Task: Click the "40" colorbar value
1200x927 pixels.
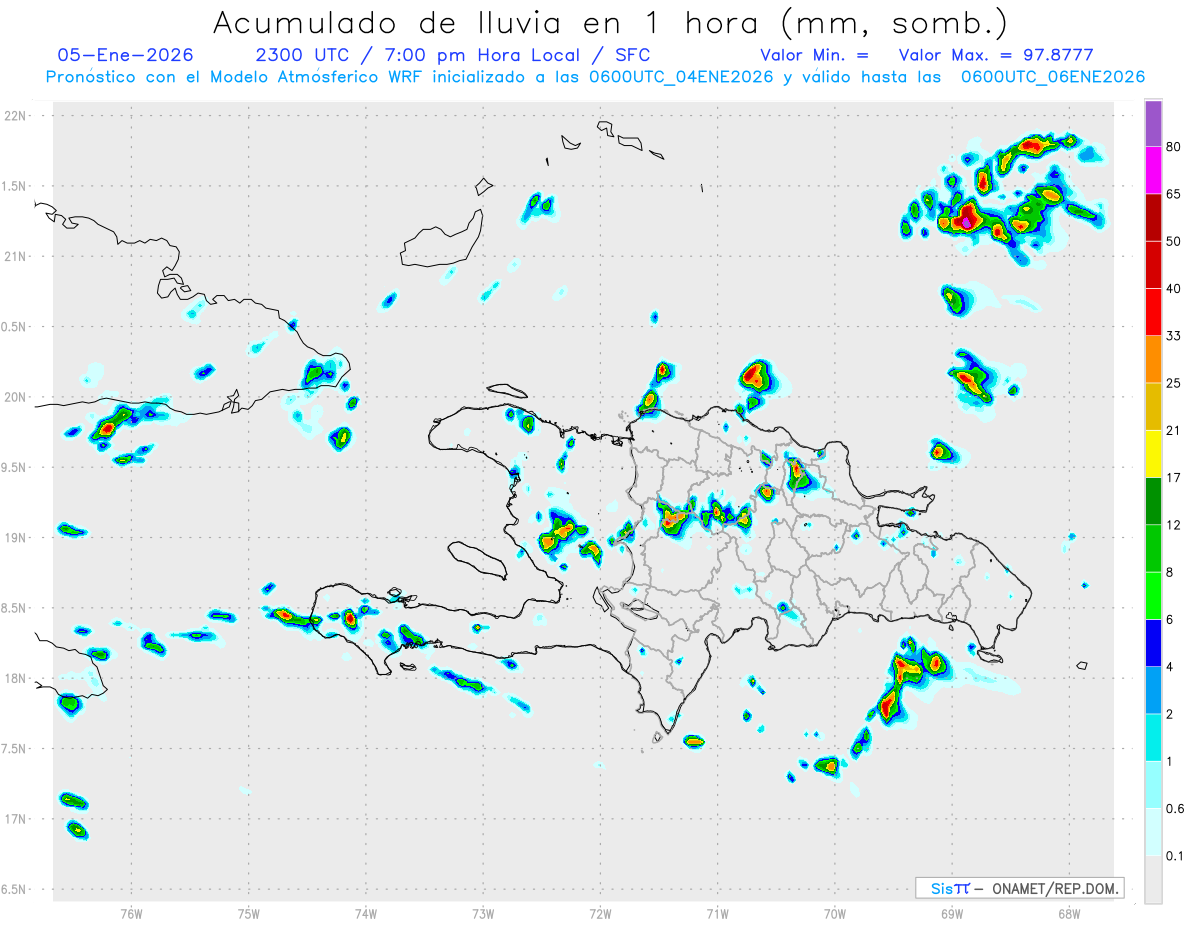Action: click(x=1174, y=289)
